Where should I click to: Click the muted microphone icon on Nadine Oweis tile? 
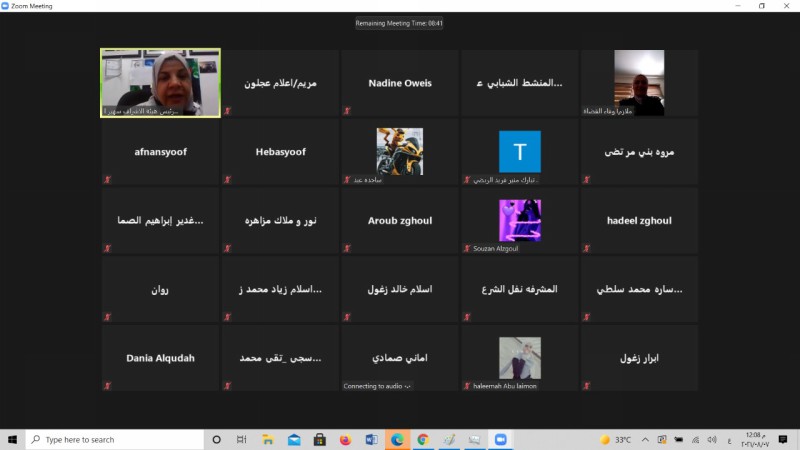(347, 110)
